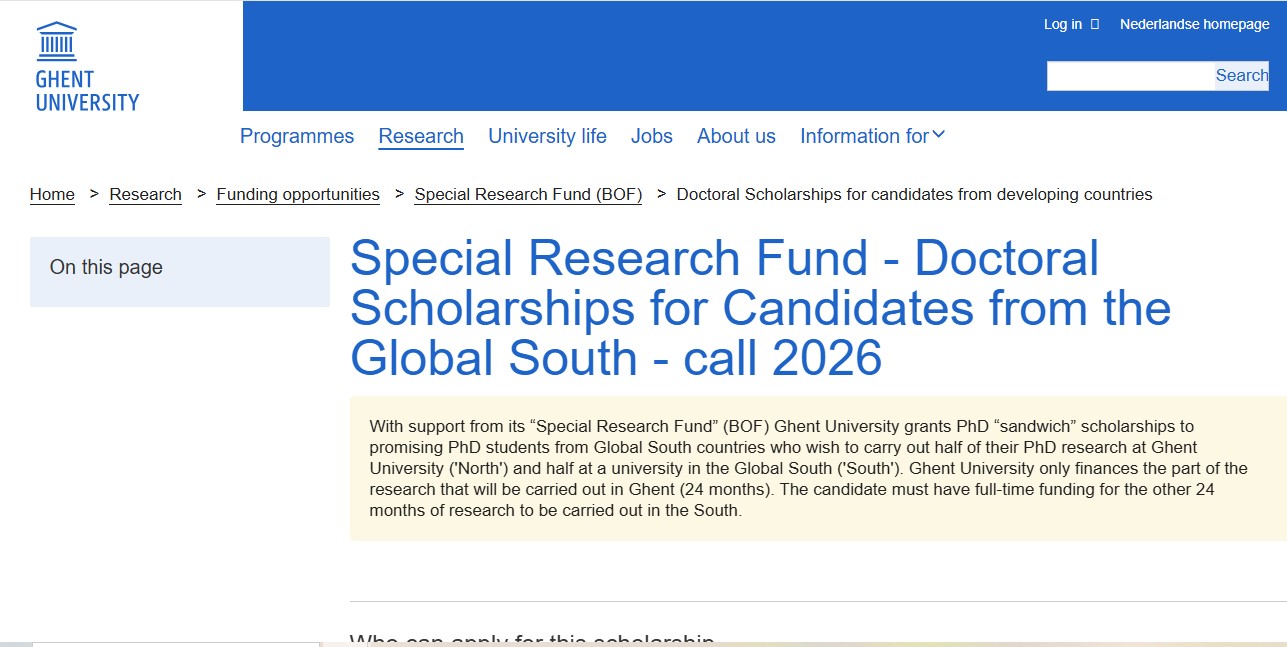Open the Log in link
Image resolution: width=1287 pixels, height=647 pixels.
click(1062, 24)
